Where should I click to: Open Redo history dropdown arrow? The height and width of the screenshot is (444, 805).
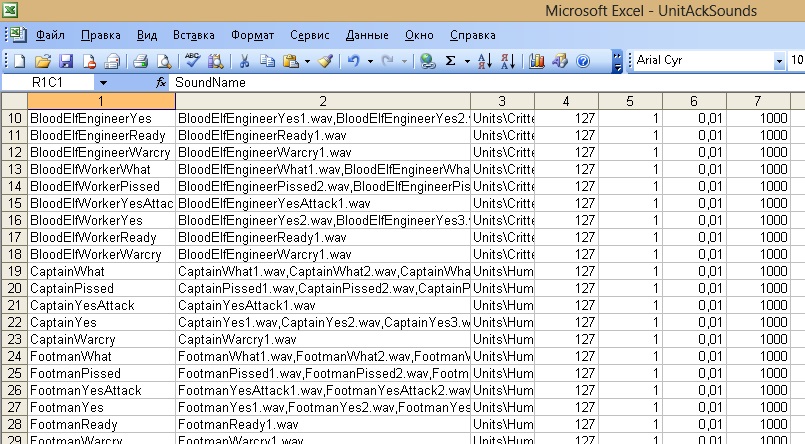point(405,62)
